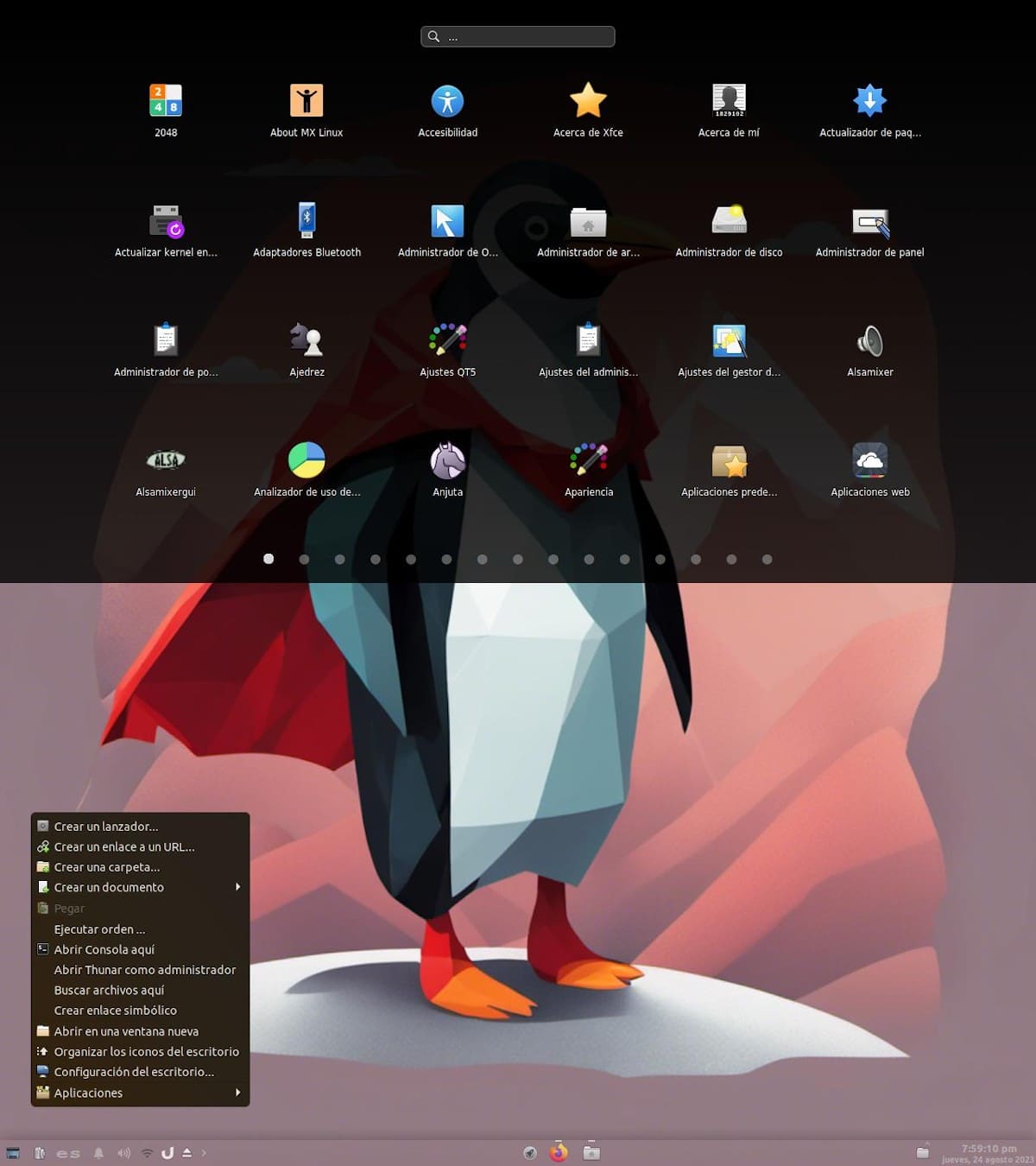
Task: Go to the second page dot
Action: 304,559
